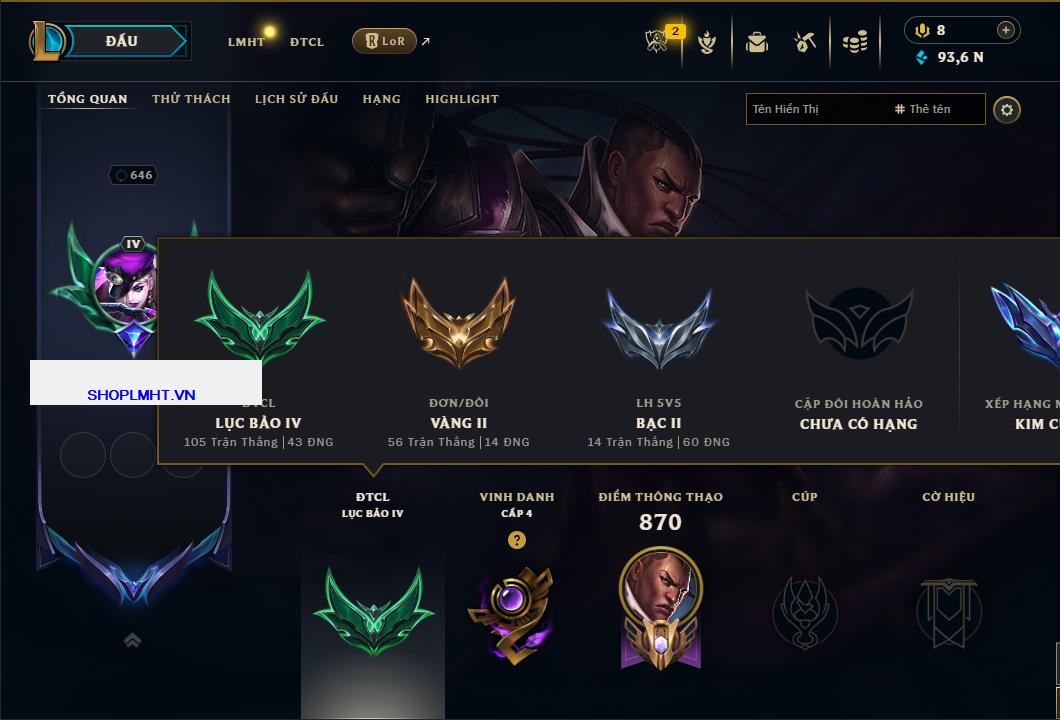Open the Collection backpack icon

756,42
